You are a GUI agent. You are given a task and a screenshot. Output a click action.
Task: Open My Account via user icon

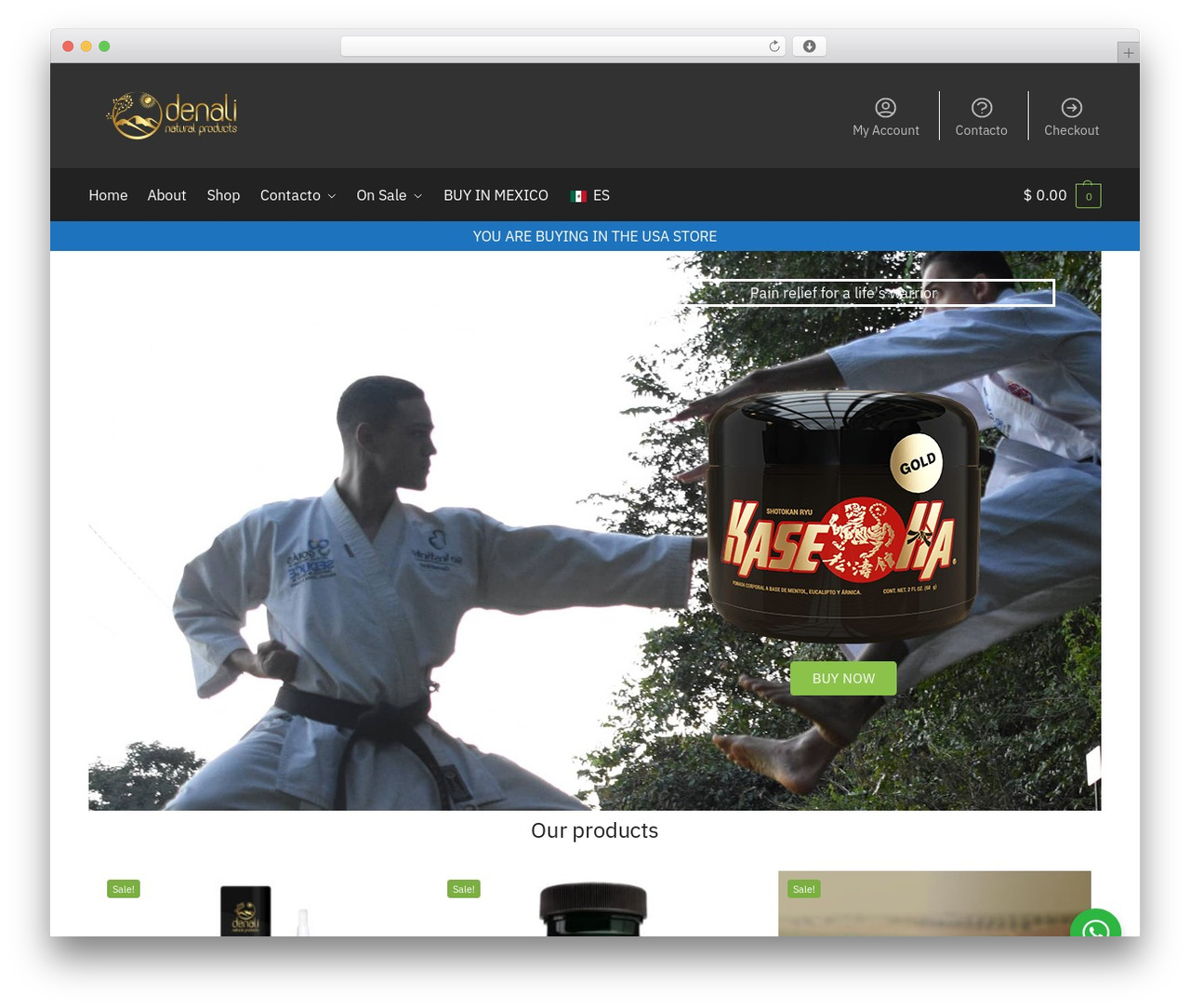click(x=886, y=108)
